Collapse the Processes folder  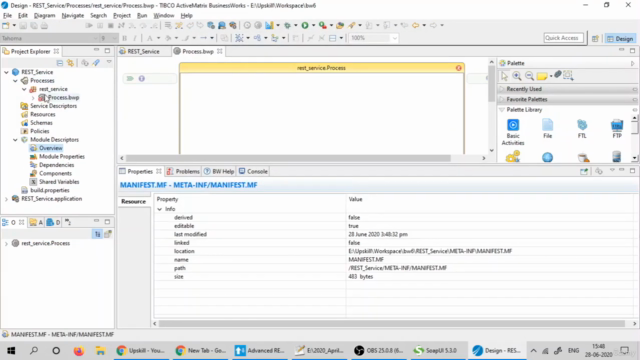pos(16,81)
